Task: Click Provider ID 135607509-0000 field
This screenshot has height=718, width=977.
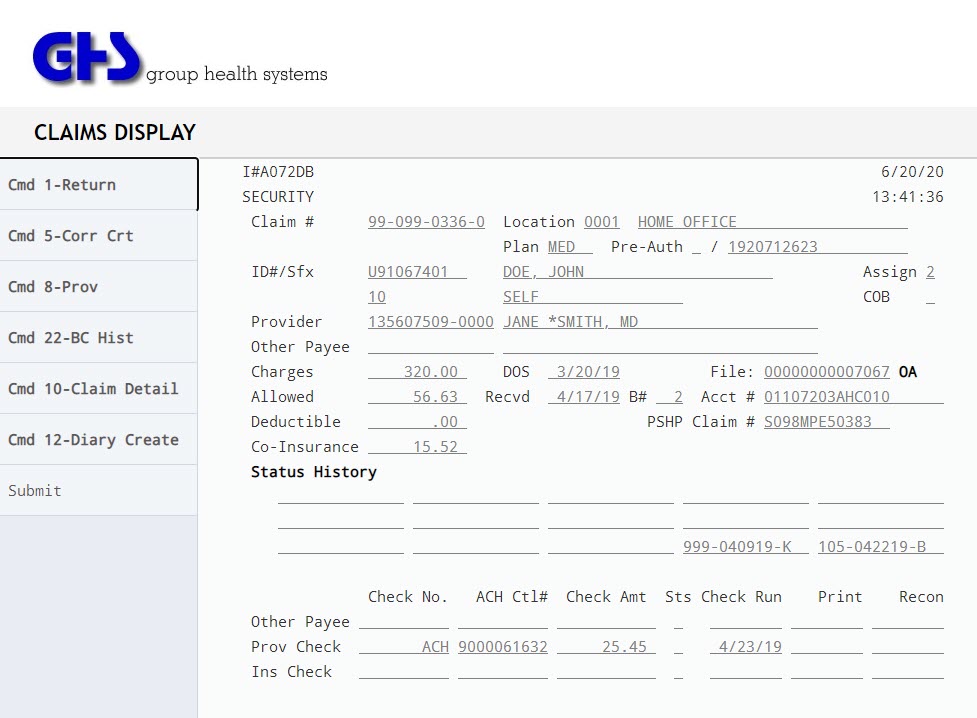Action: (430, 322)
